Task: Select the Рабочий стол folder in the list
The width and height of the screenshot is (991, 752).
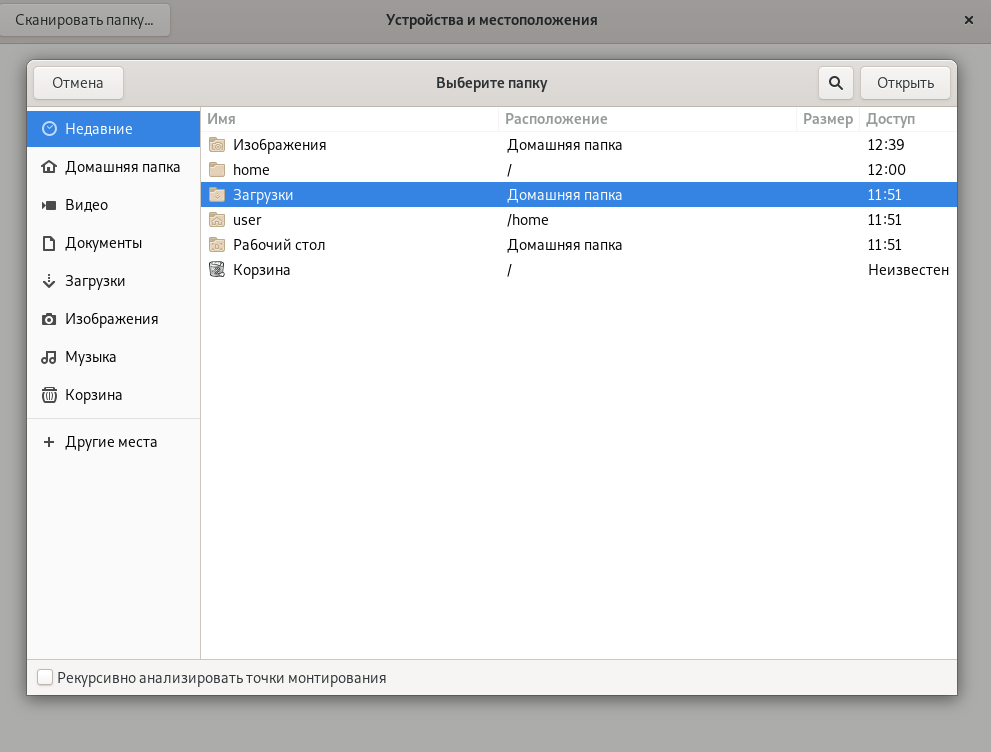Action: coord(279,245)
